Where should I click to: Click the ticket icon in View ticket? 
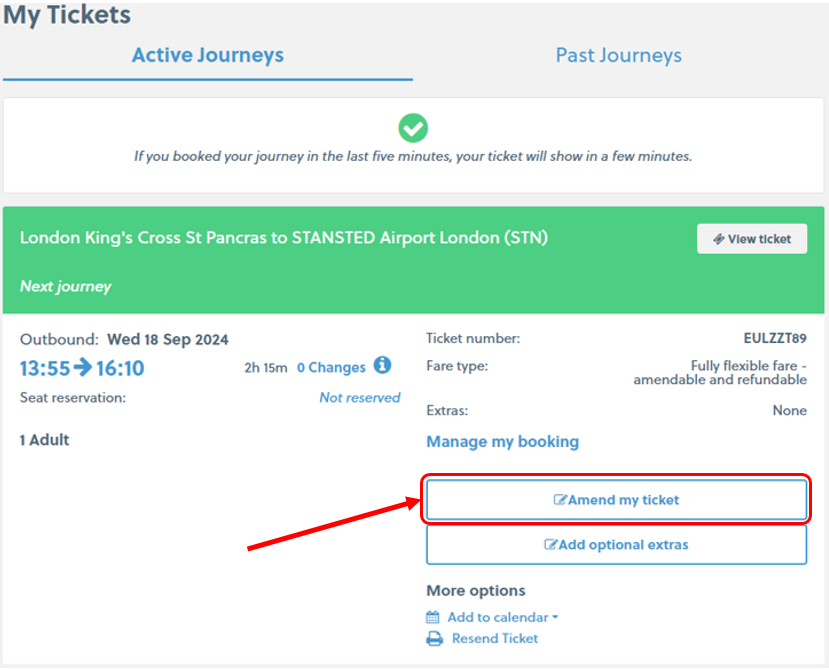(x=718, y=239)
